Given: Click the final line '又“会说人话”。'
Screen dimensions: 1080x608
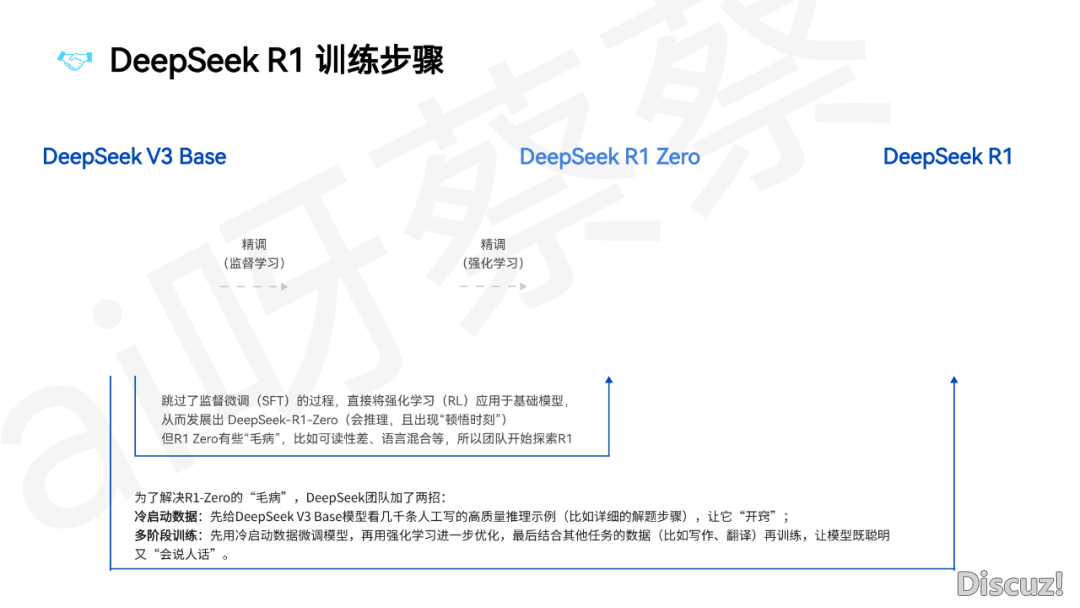Looking at the screenshot, I should pyautogui.click(x=183, y=554).
